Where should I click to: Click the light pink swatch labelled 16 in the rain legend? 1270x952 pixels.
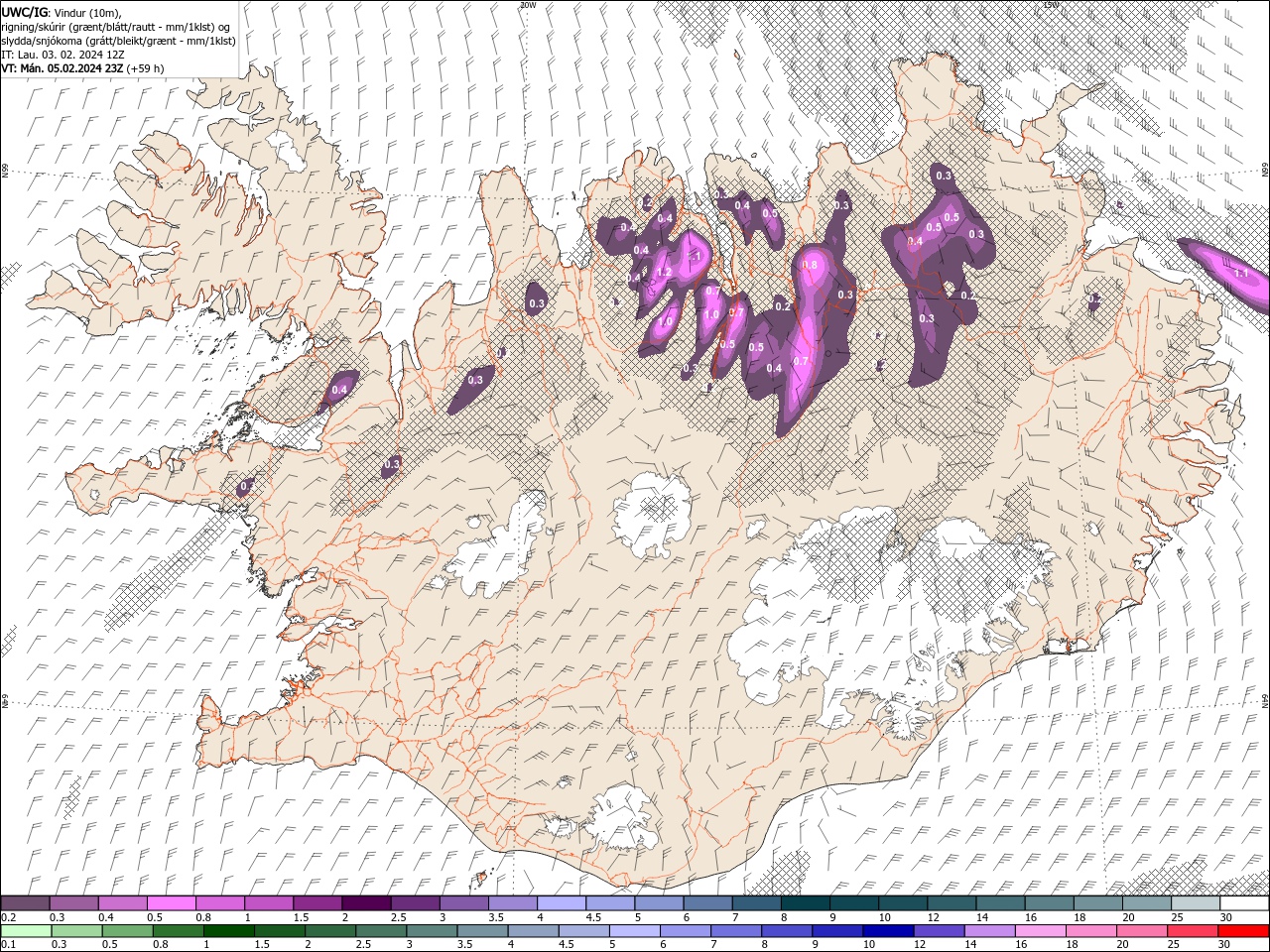pyautogui.click(x=1041, y=931)
